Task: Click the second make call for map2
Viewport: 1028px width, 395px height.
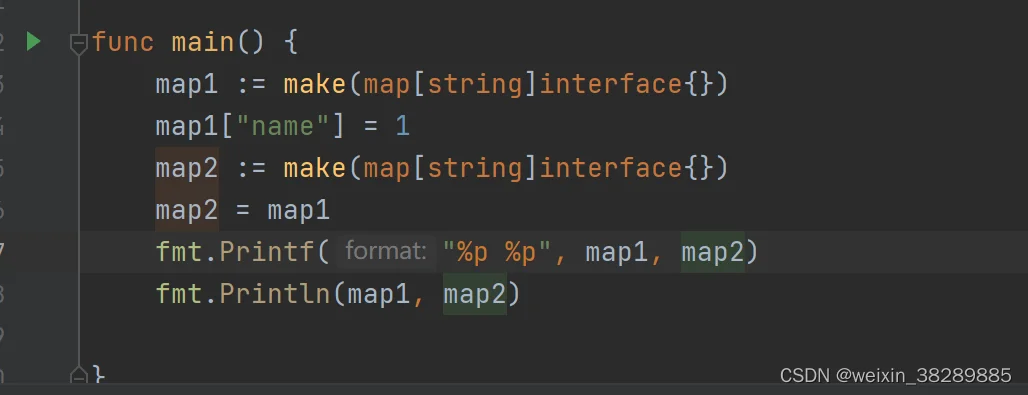Action: (315, 168)
